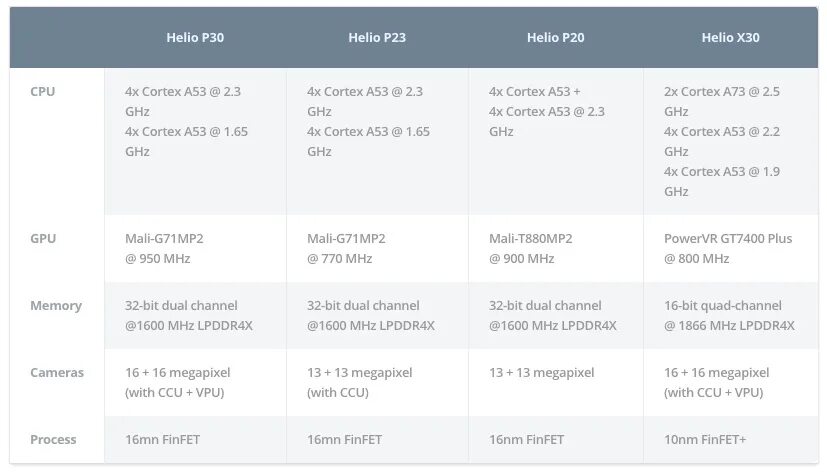Select the CPU row label

click(43, 92)
